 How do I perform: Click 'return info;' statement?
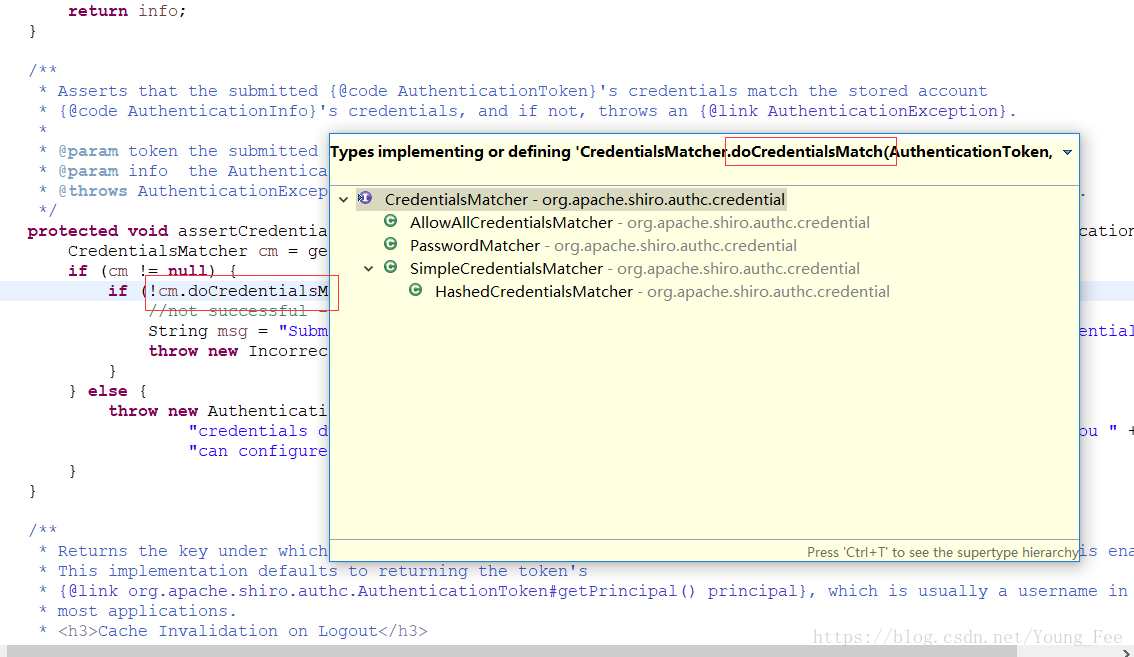127,11
